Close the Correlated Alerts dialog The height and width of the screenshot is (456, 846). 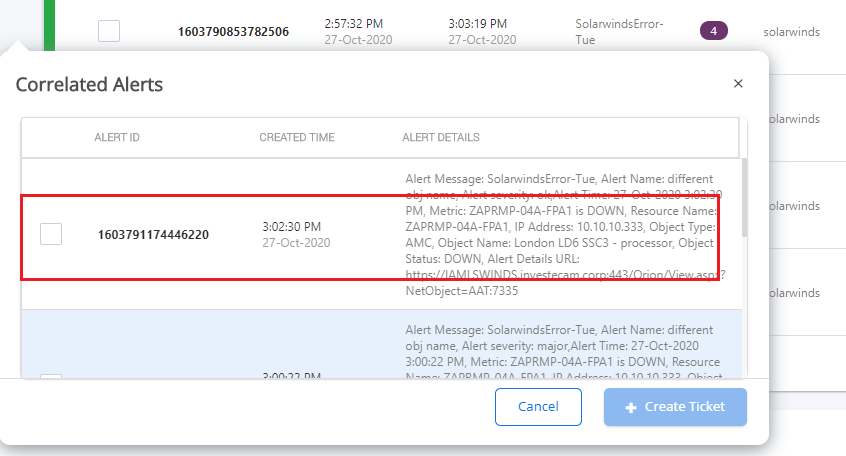click(x=738, y=84)
